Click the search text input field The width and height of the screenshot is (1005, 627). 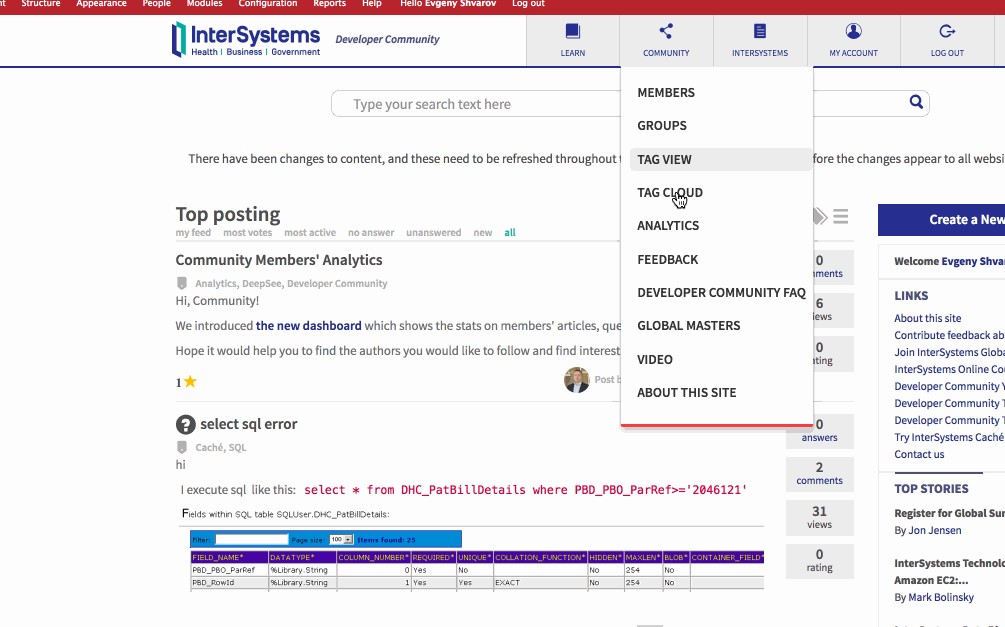480,104
